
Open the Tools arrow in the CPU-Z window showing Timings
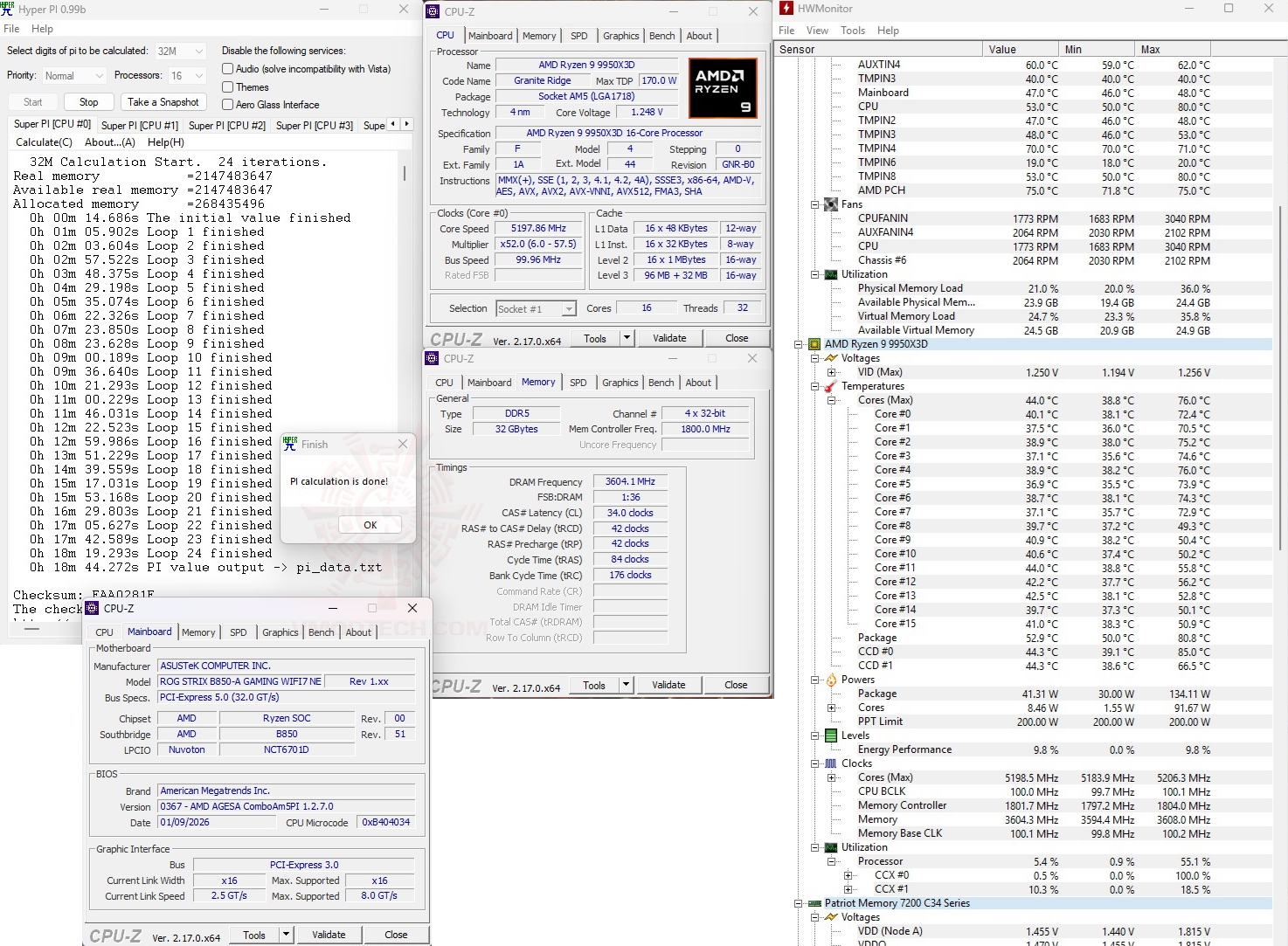[x=626, y=685]
